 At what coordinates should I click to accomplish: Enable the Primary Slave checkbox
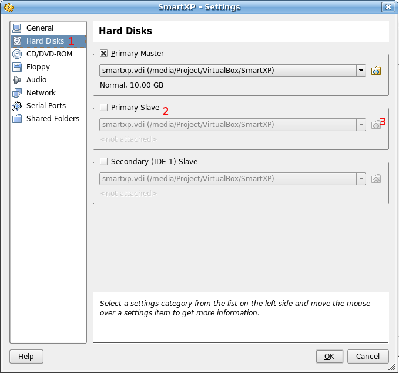click(104, 107)
